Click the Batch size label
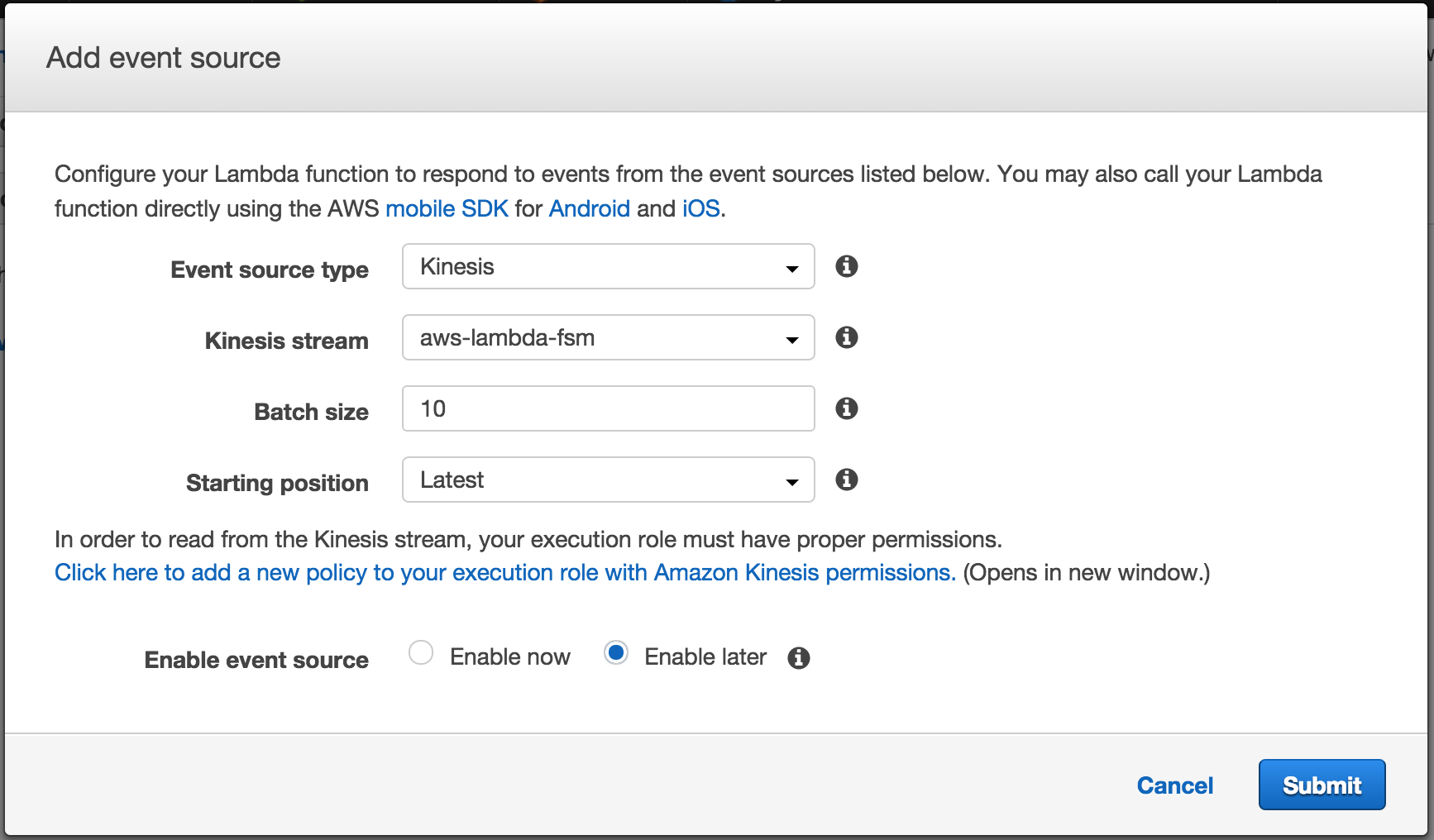This screenshot has width=1434, height=840. [312, 412]
